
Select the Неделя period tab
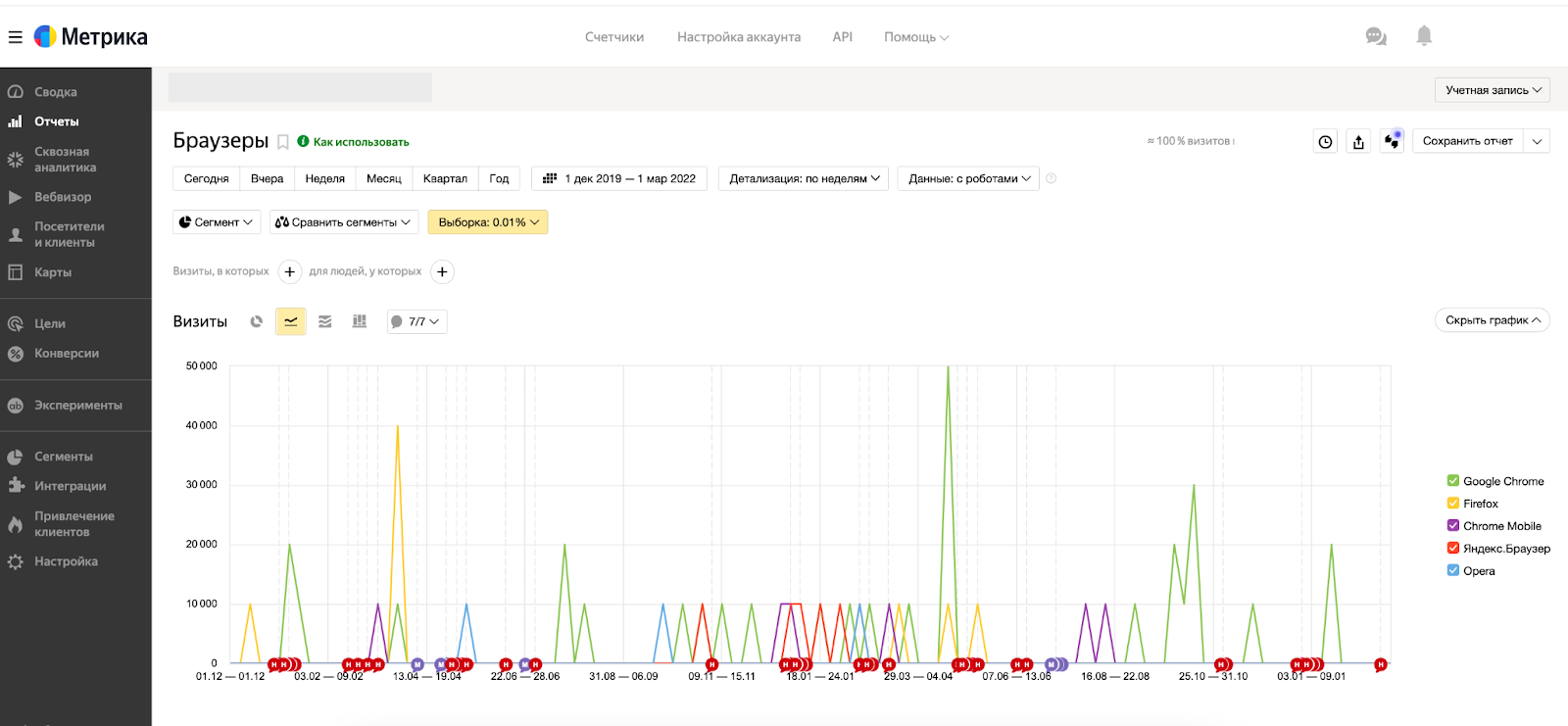[325, 178]
